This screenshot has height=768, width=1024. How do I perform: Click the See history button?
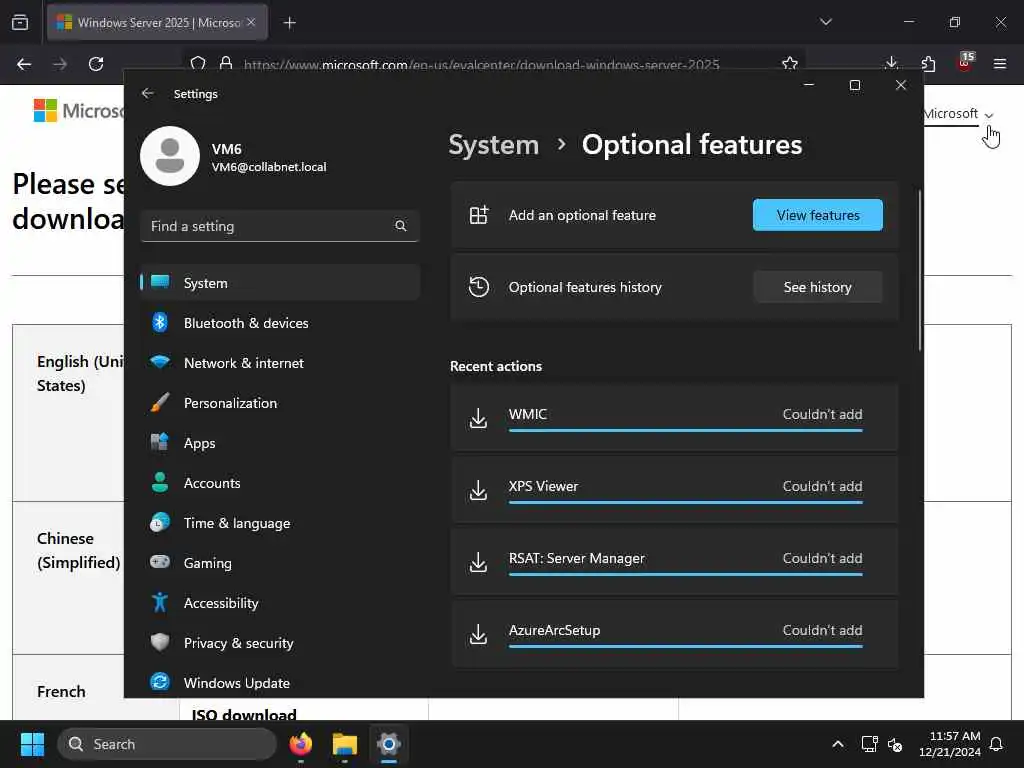pos(818,287)
